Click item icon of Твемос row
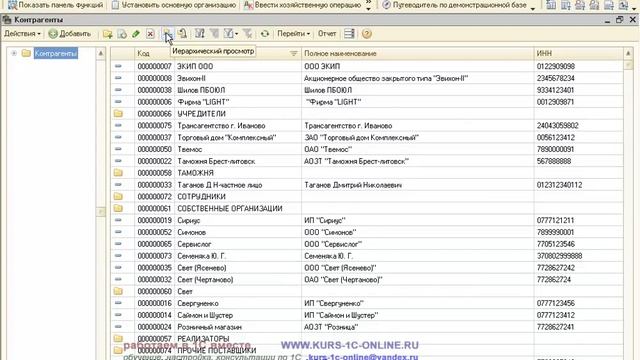Image resolution: width=640 pixels, height=360 pixels. [x=118, y=149]
